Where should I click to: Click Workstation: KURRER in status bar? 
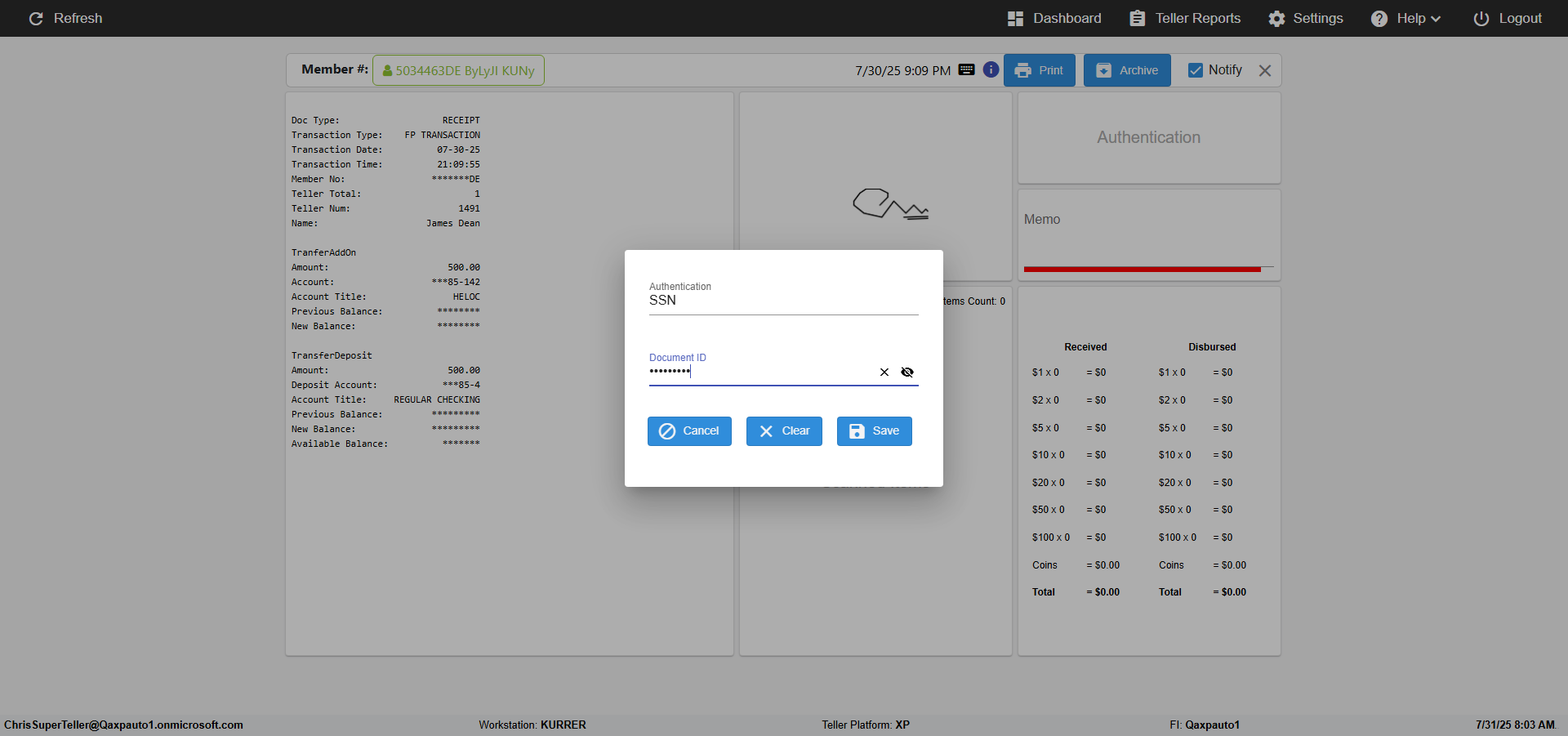click(532, 725)
